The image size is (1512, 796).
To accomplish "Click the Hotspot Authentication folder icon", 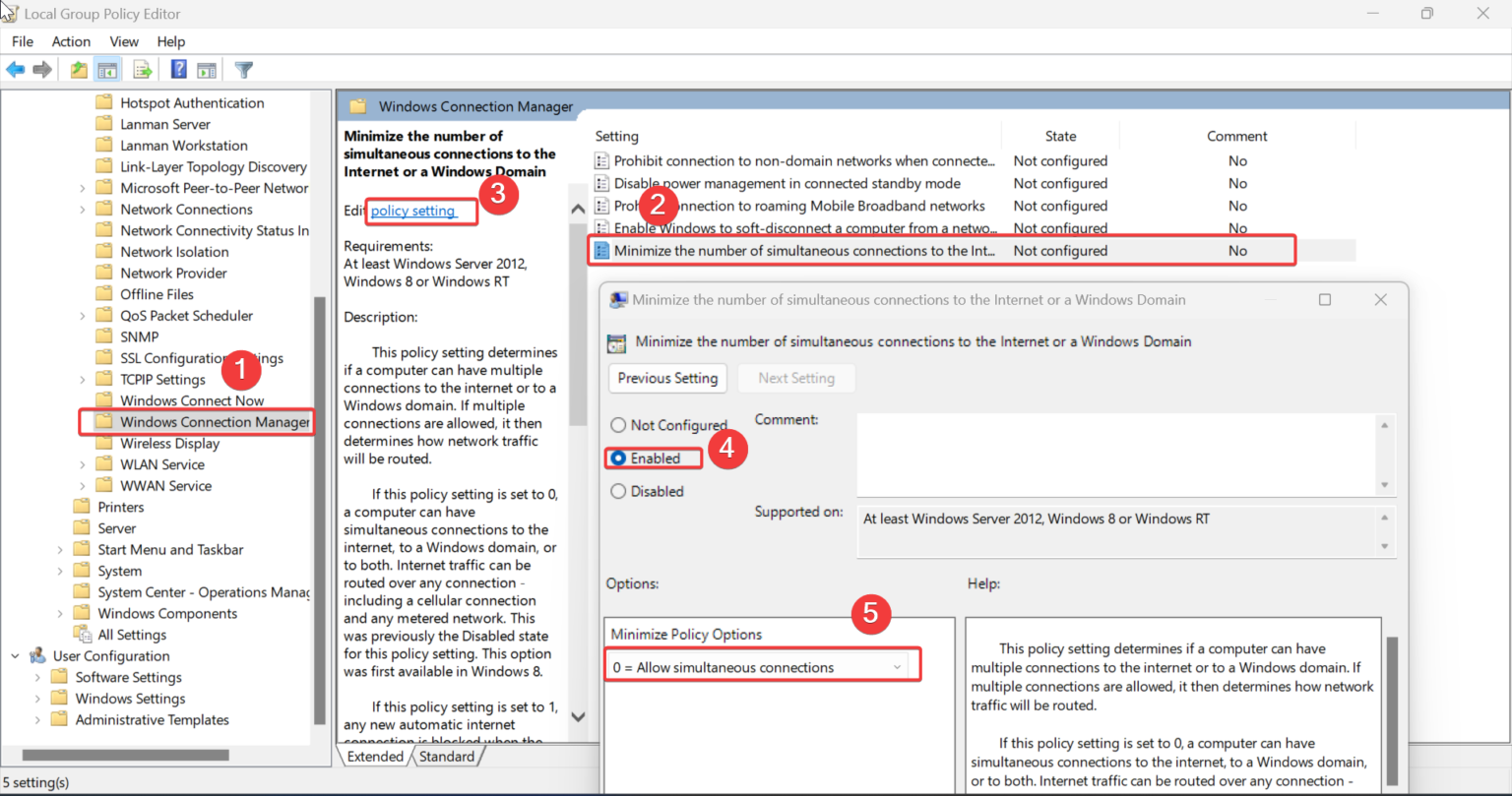I will coord(103,102).
